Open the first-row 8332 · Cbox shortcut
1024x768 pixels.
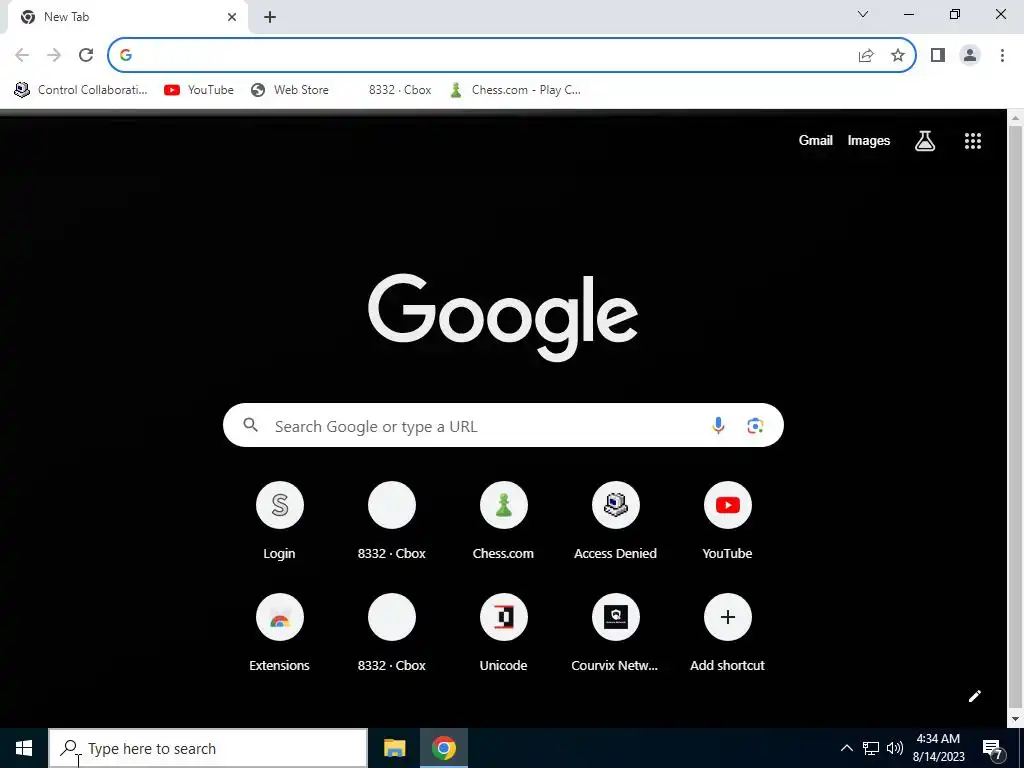click(392, 522)
